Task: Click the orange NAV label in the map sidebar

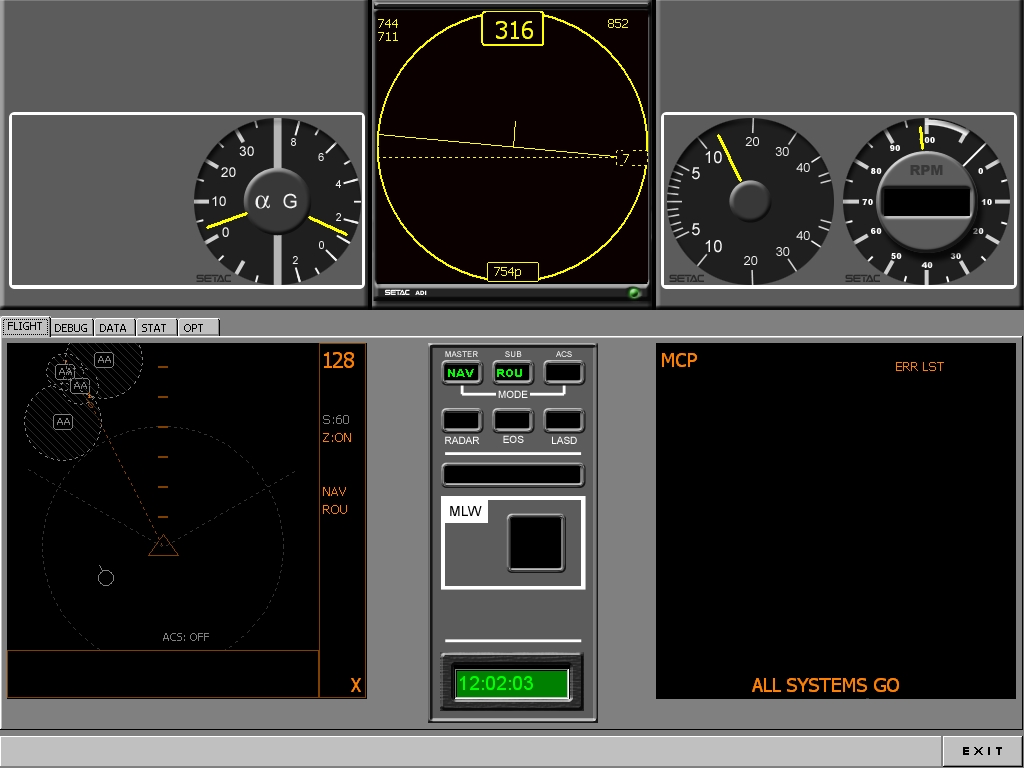Action: click(334, 491)
